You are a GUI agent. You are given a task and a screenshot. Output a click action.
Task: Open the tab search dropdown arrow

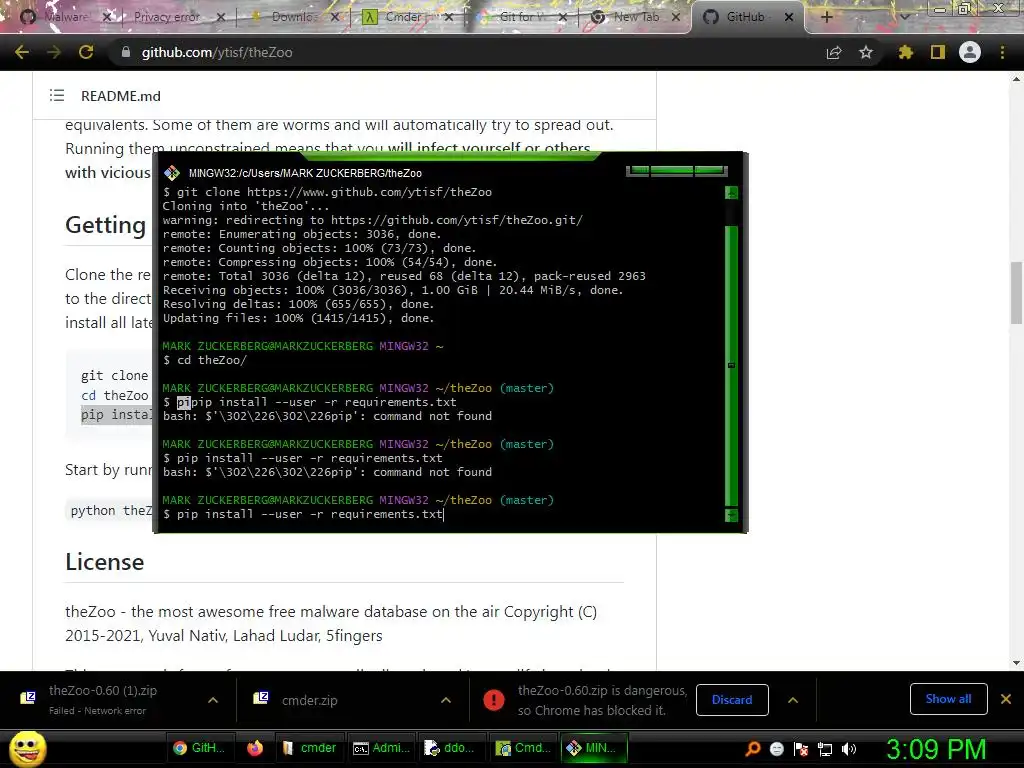click(x=904, y=17)
